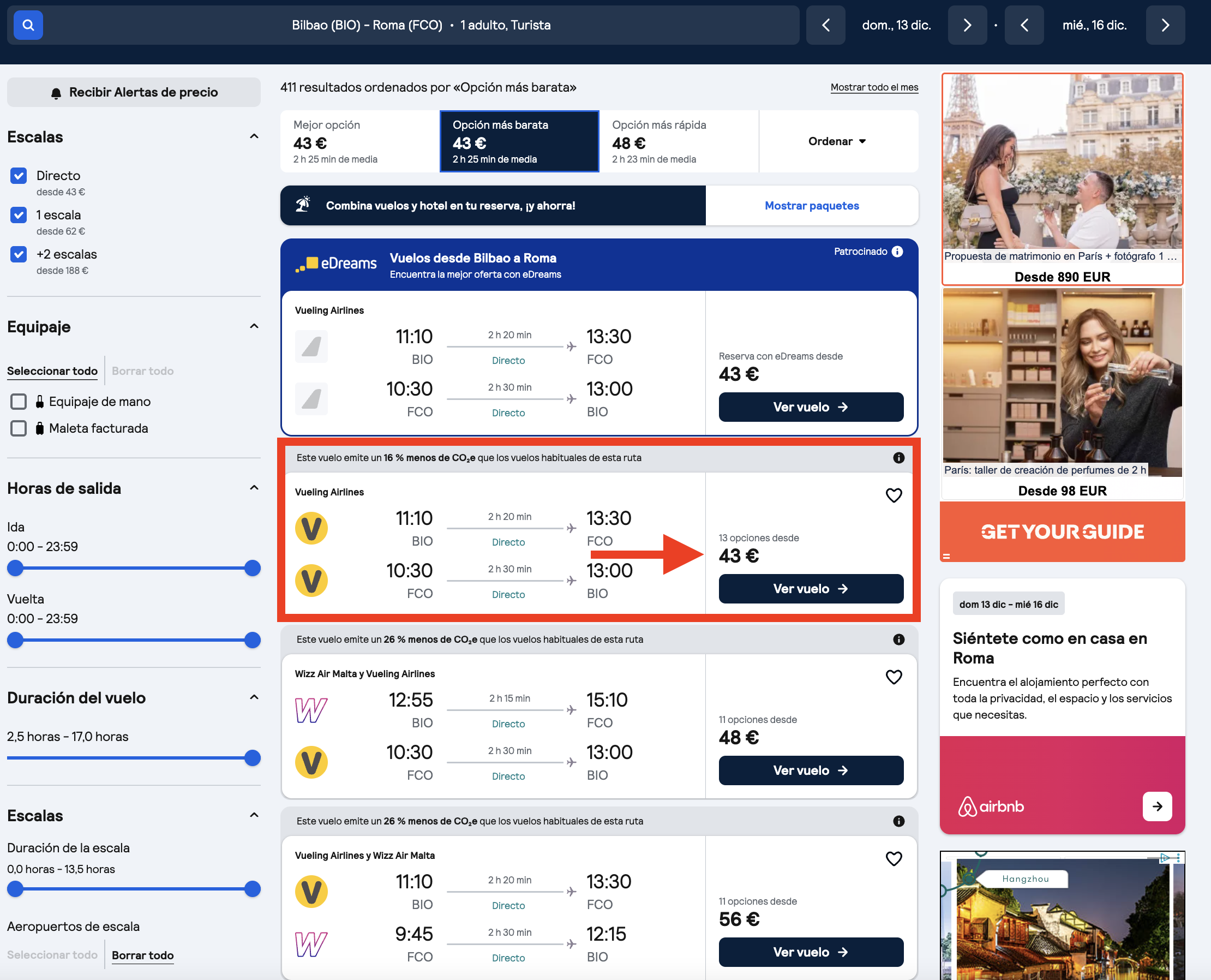The width and height of the screenshot is (1211, 980).
Task: Save the 43 € Vueling flight with heart
Action: pyautogui.click(x=894, y=495)
